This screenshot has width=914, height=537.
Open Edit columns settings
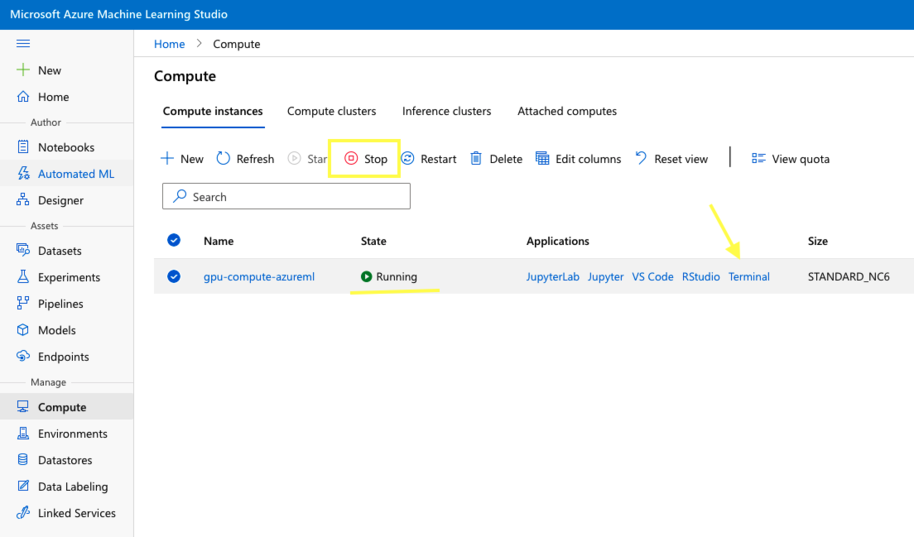pos(578,159)
